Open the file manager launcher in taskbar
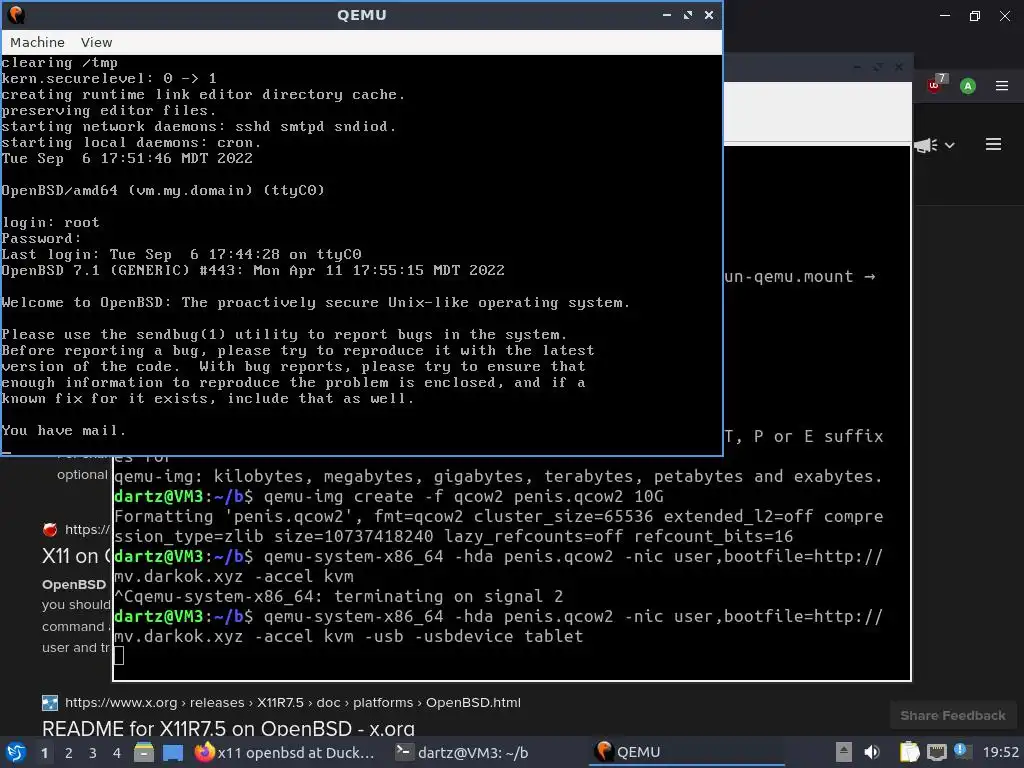 (144, 752)
